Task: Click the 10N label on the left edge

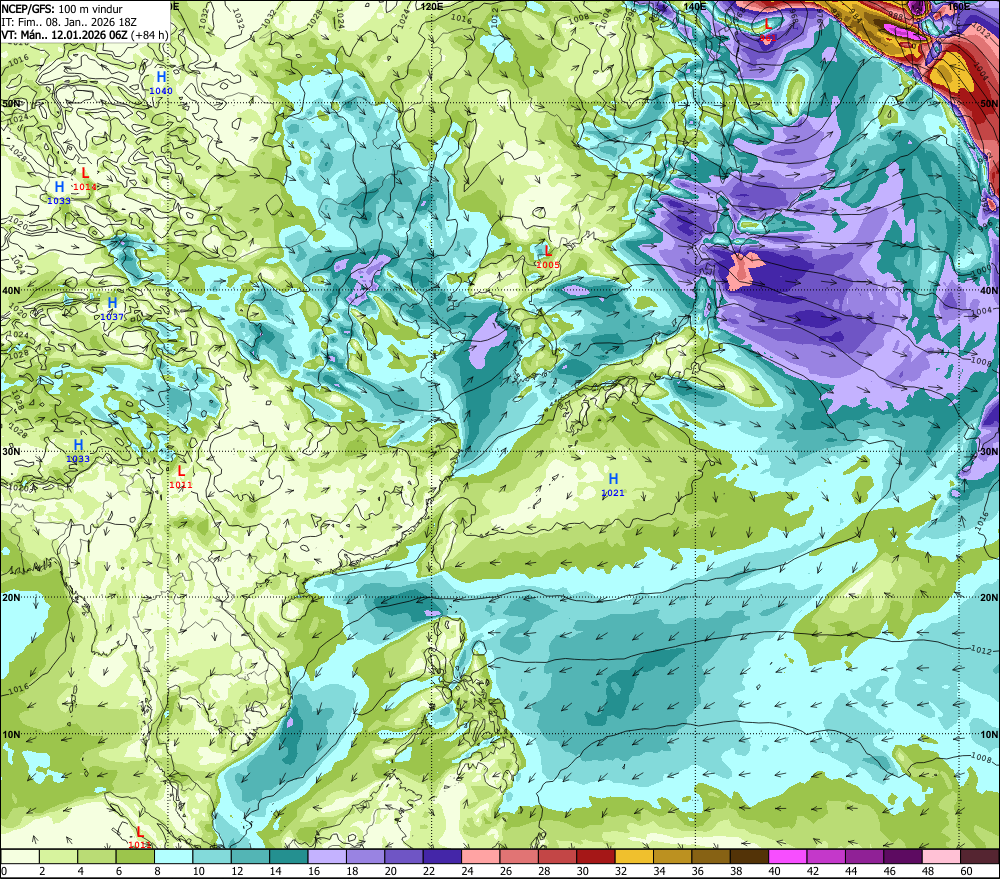Action: pyautogui.click(x=11, y=735)
